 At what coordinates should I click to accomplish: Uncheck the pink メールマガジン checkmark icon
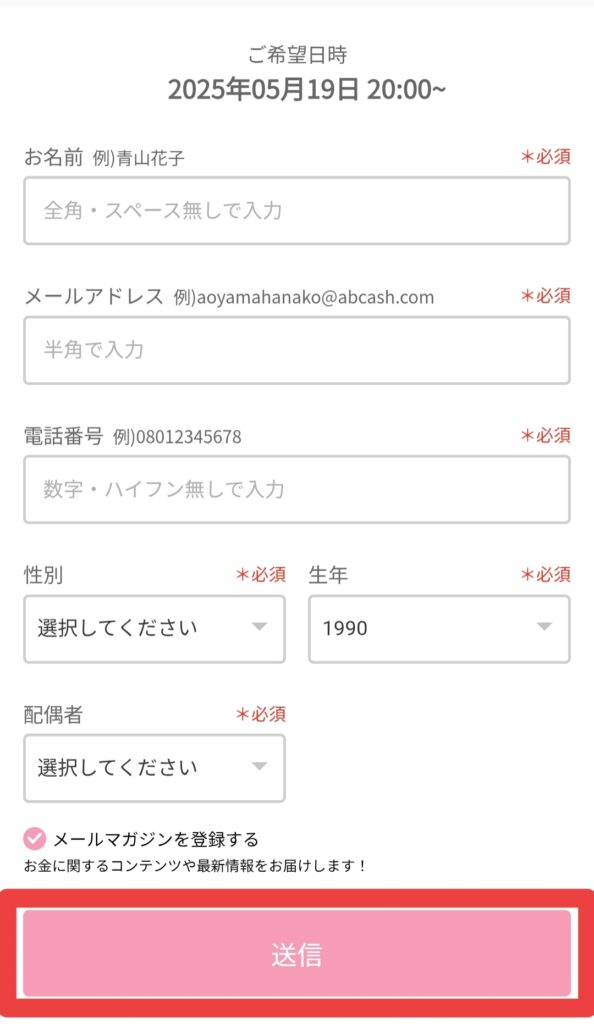(35, 839)
